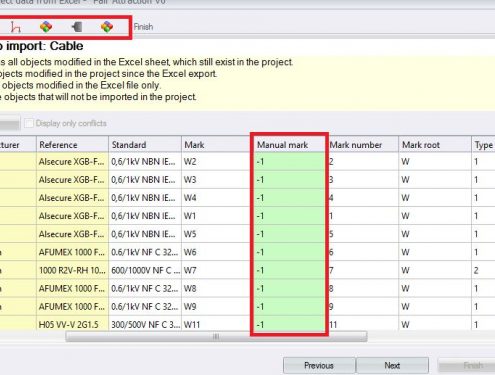Select the Mark cell W4
Screen dimensions: 495x375
[217, 198]
